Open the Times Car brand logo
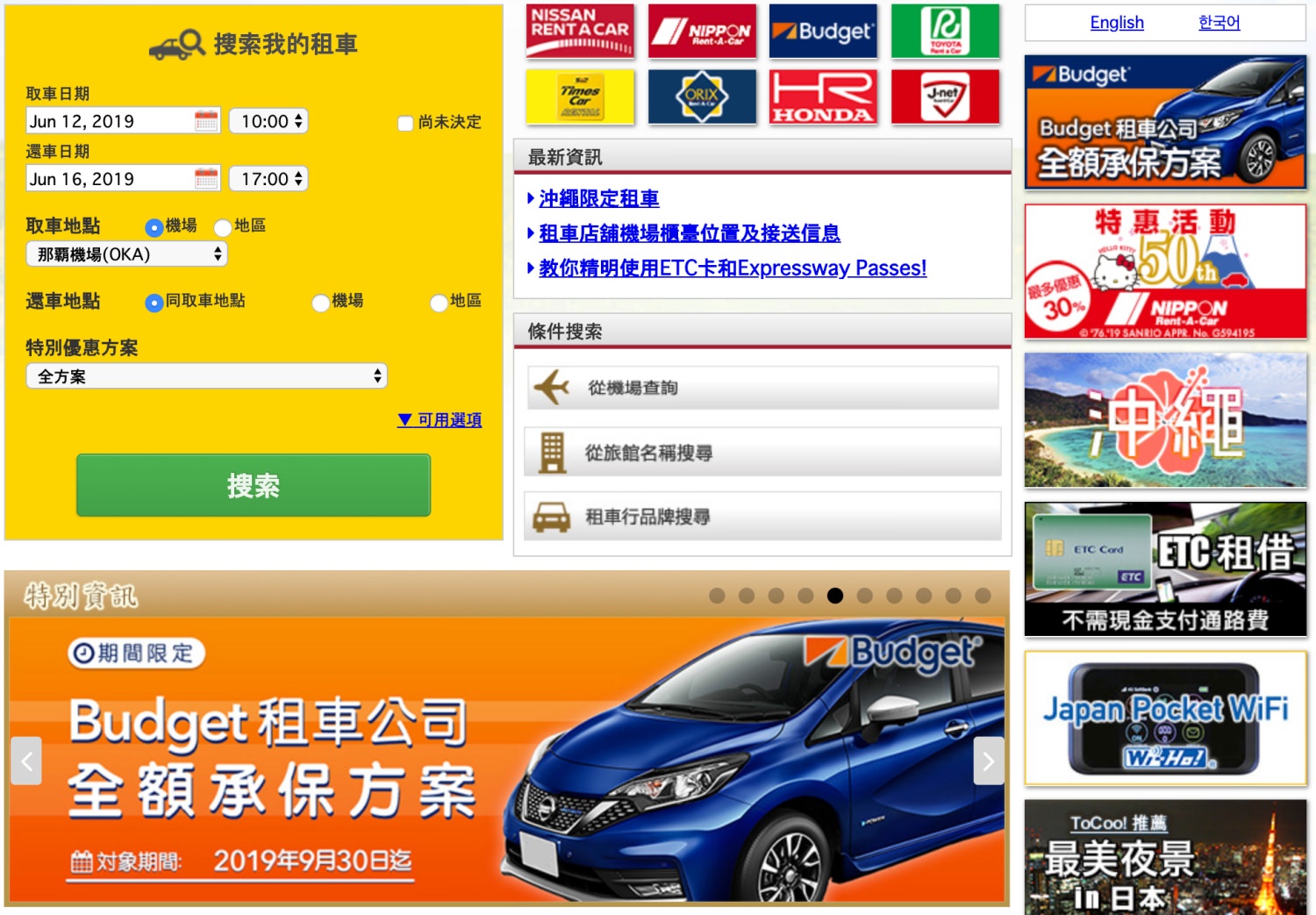Viewport: 1316px width, 915px height. tap(580, 97)
